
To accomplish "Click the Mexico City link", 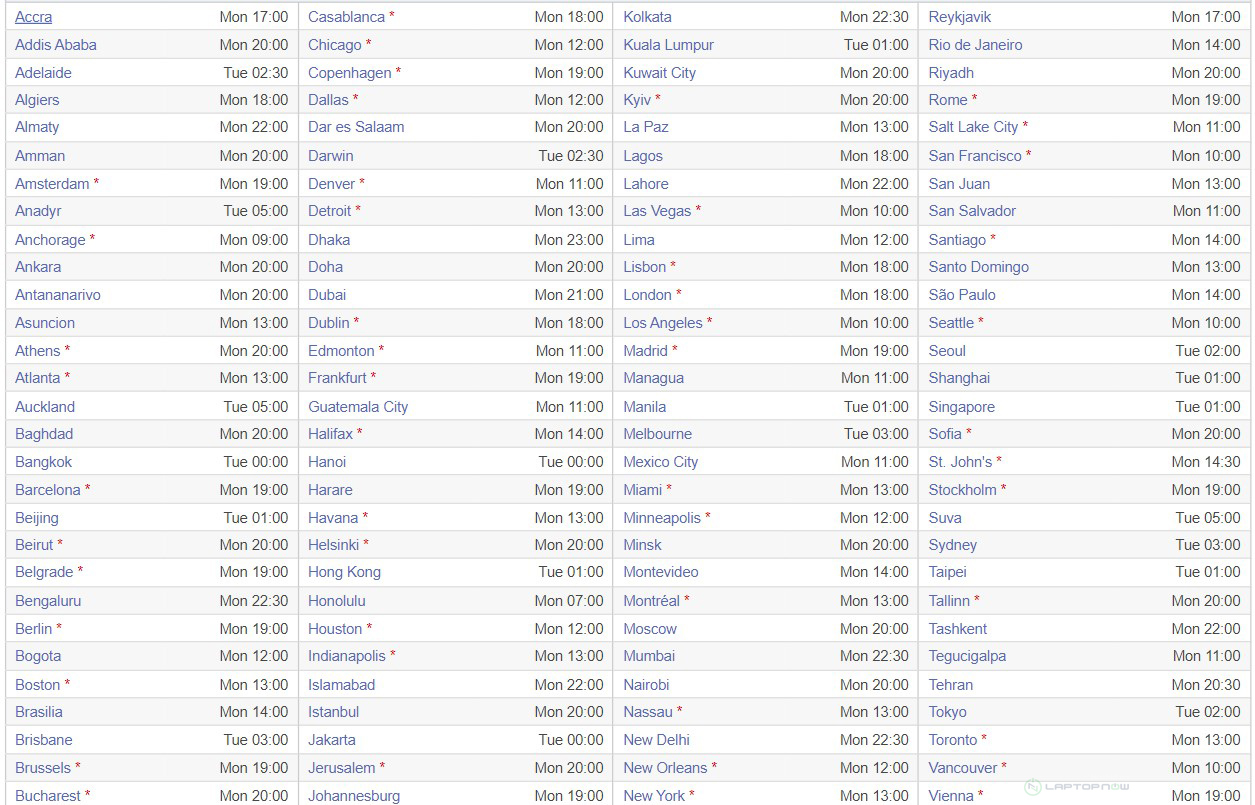I will pos(660,462).
